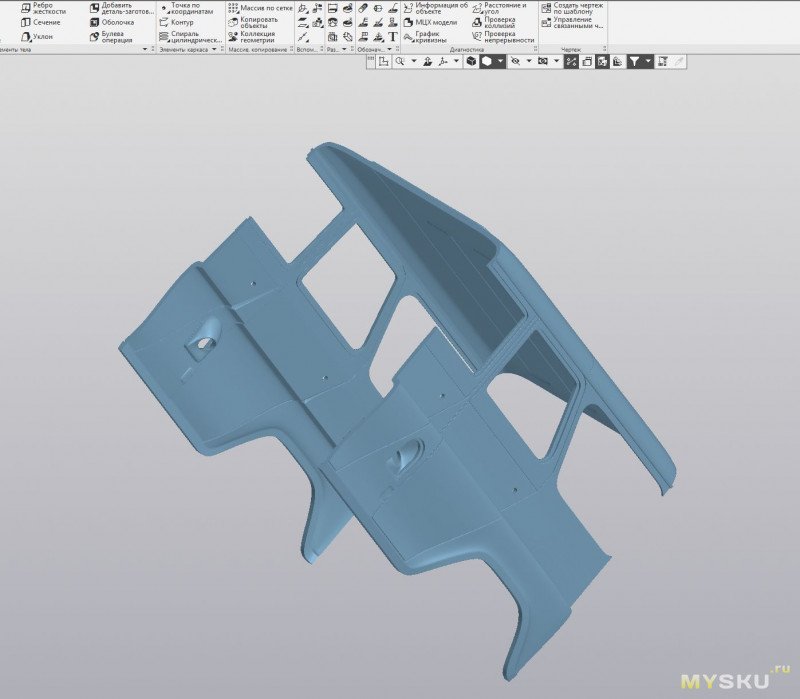The image size is (800, 699).
Task: Click the Диагностика panel label
Action: 466,49
